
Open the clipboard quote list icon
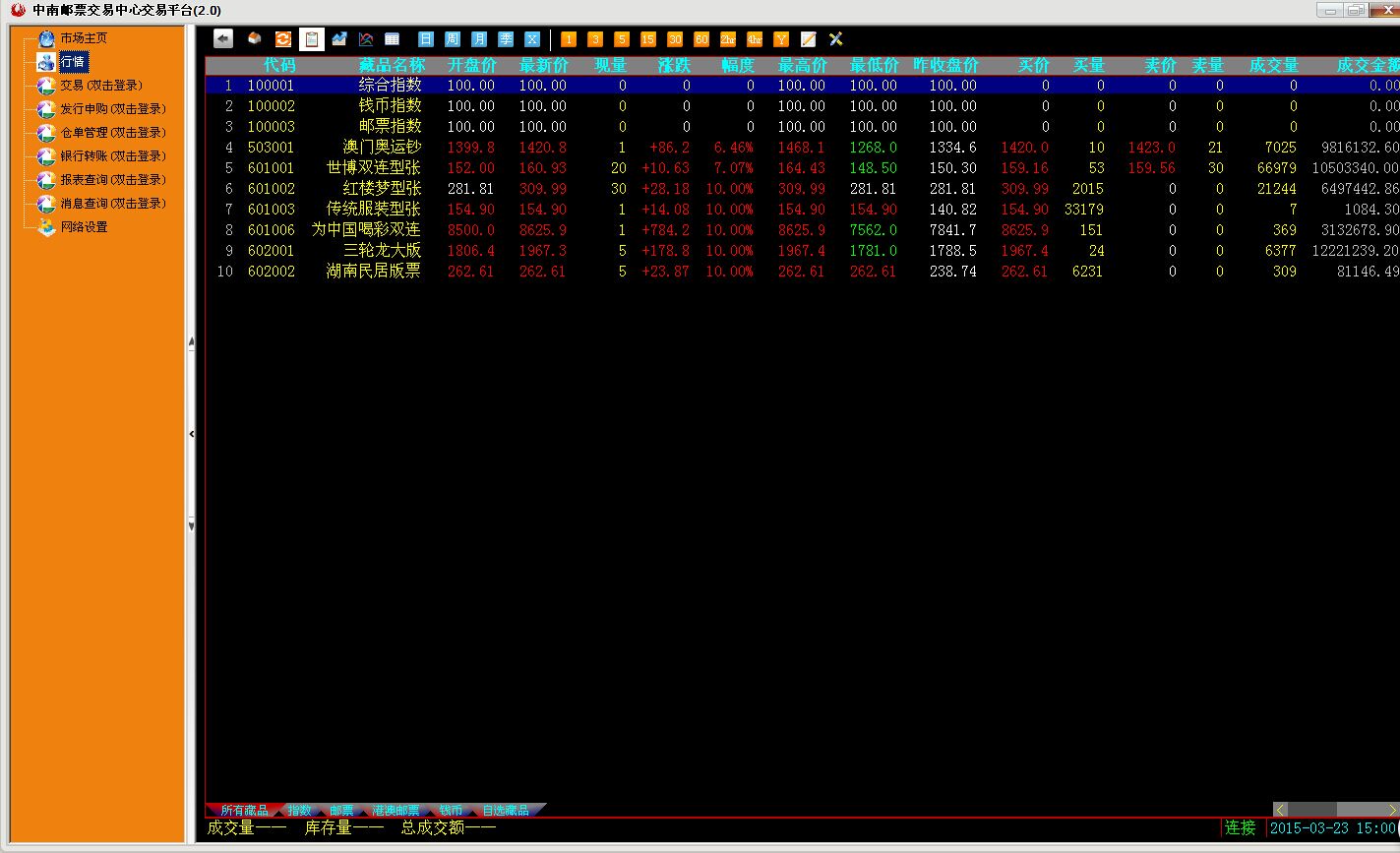click(x=311, y=39)
